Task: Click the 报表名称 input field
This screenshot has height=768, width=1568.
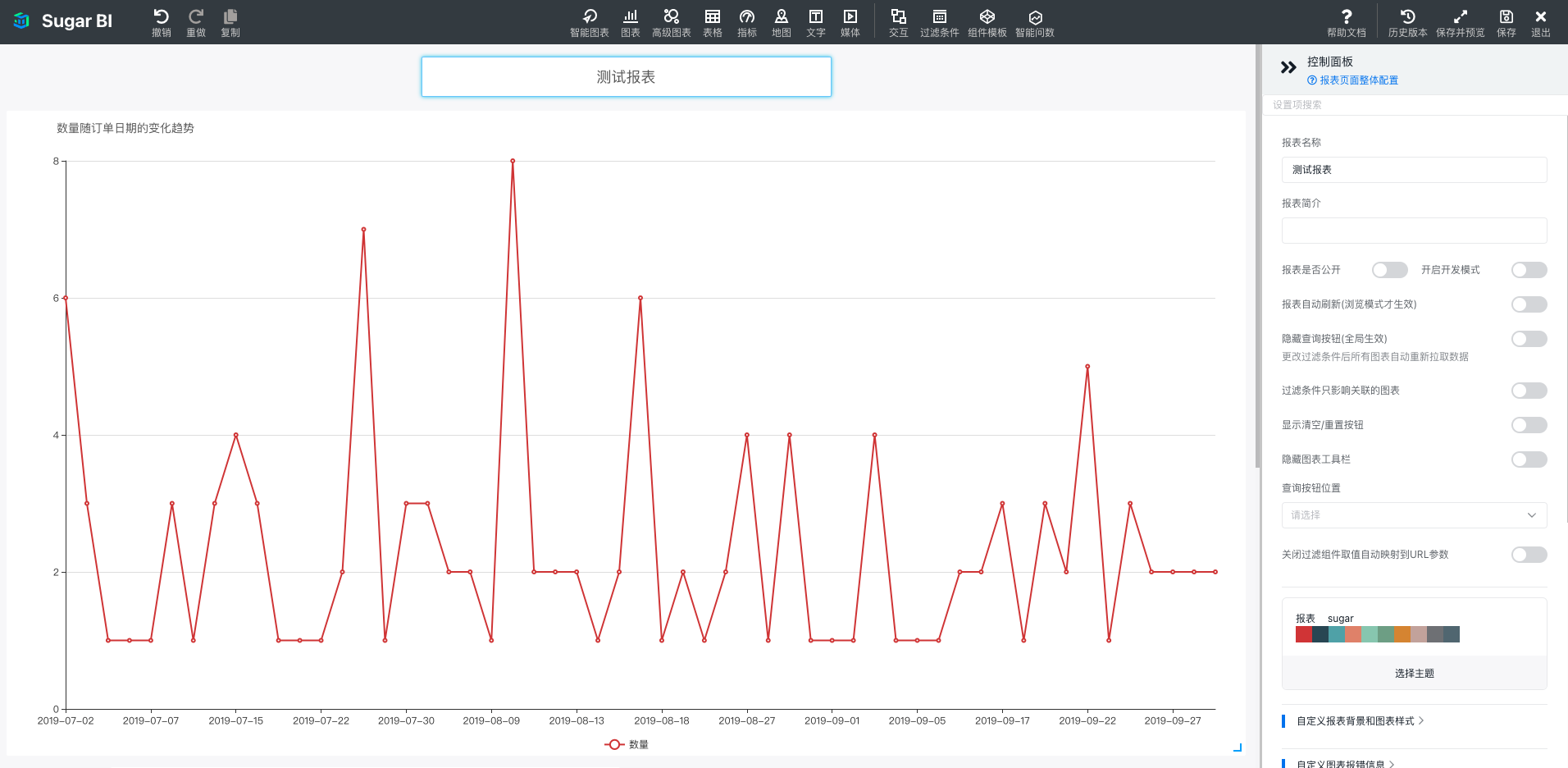Action: 1415,170
